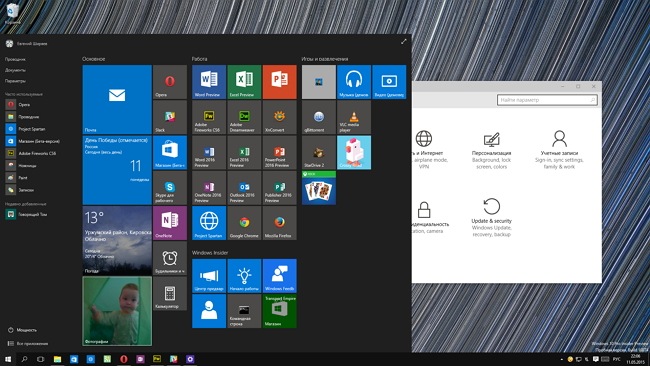Viewport: 650px width, 366px height.
Task: Open the weather tile showing 13°
Action: pos(117,240)
